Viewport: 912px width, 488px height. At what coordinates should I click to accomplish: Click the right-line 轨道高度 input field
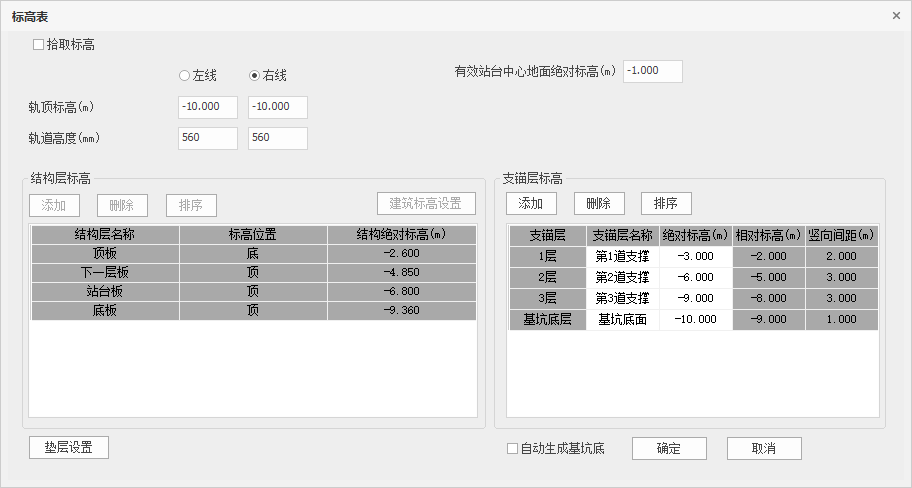277,138
